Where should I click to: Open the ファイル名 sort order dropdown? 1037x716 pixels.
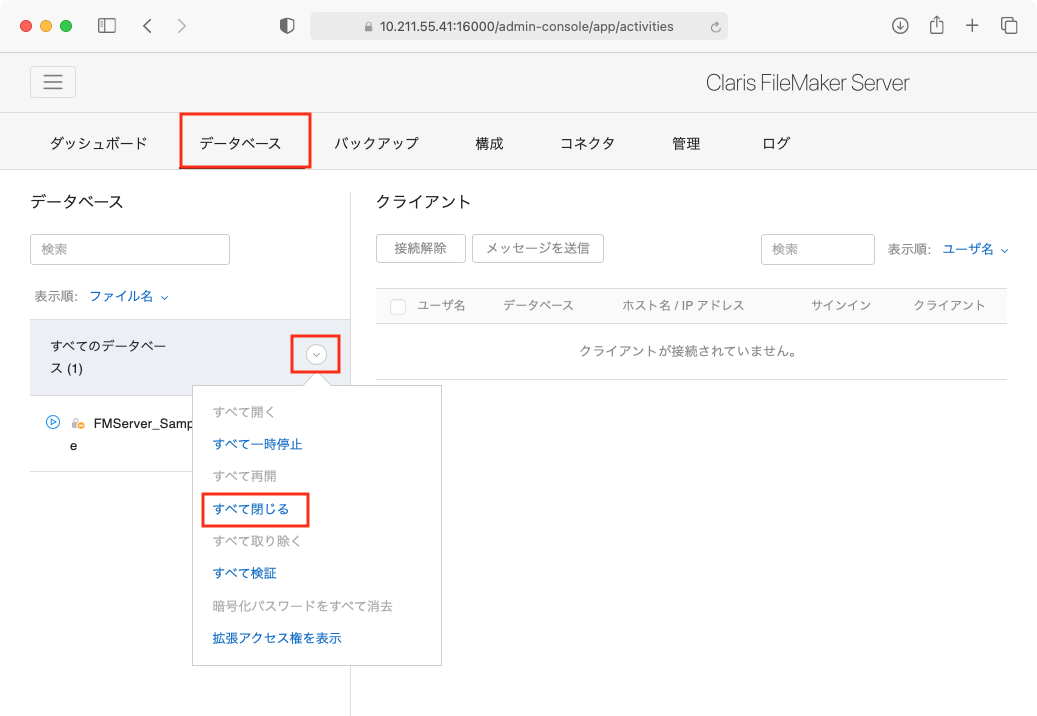(x=128, y=297)
